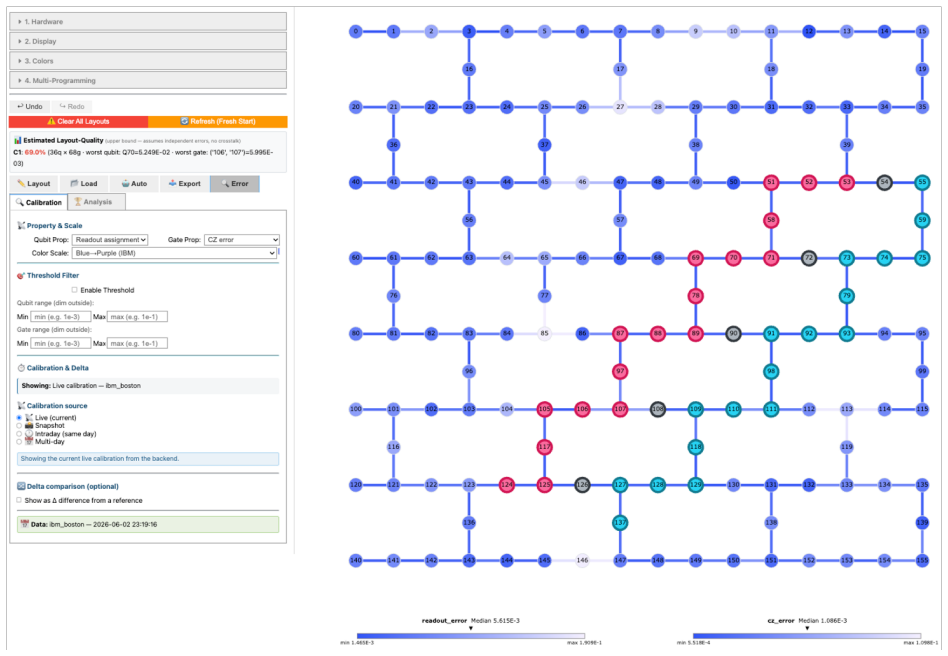
Task: Click teal qubit node 79
Action: tap(846, 296)
